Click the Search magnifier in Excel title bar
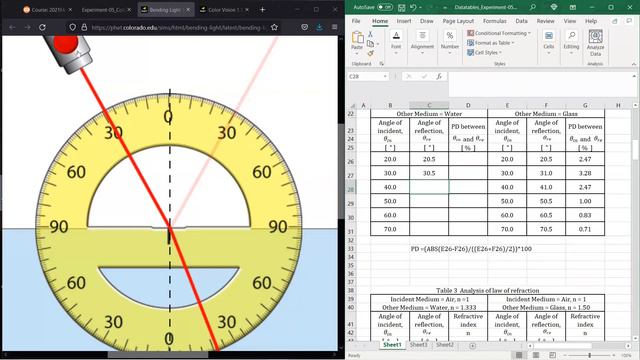The height and width of the screenshot is (360, 640). (x=533, y=7)
